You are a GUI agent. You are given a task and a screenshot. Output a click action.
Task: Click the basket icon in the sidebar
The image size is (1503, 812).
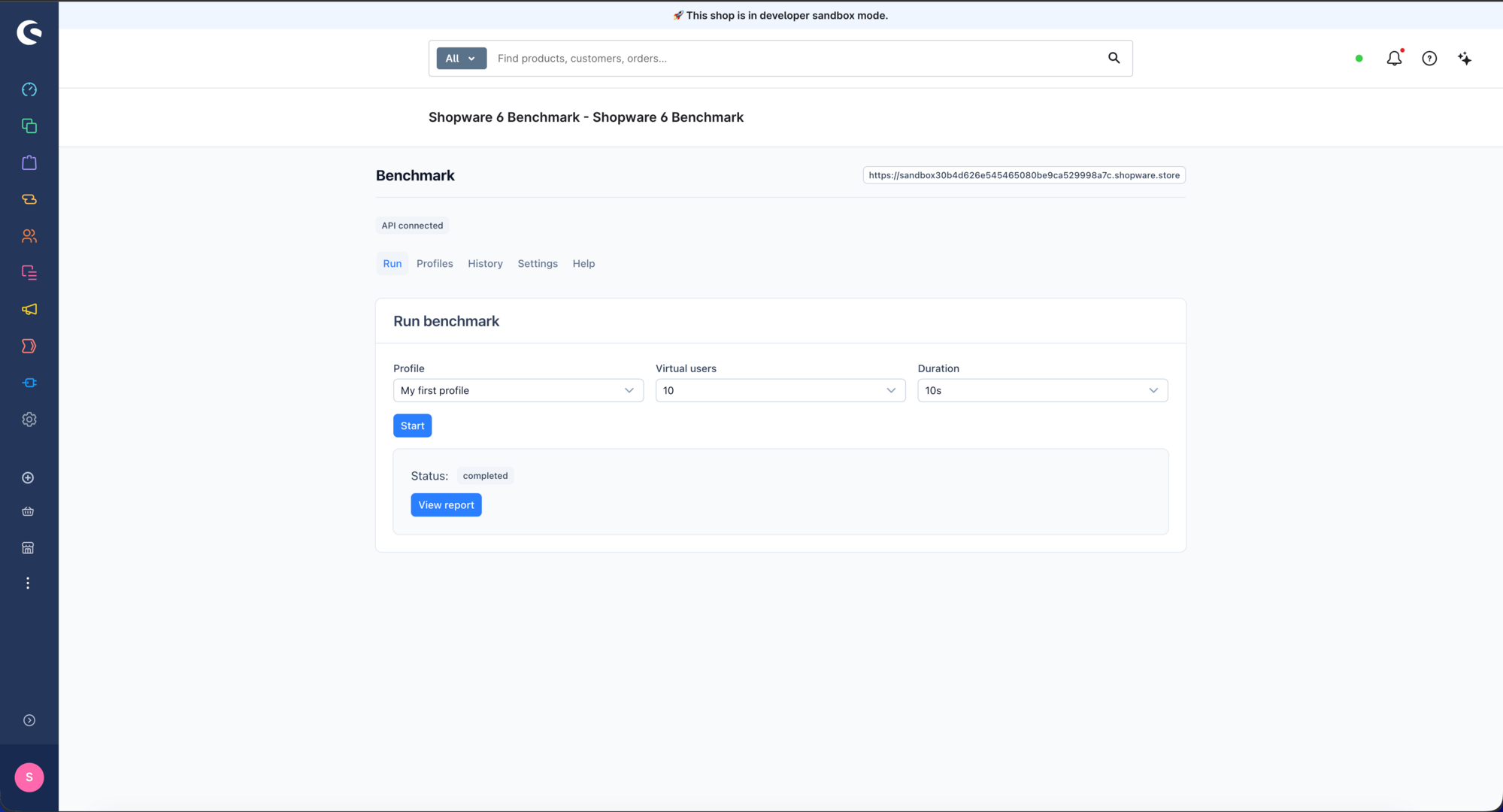[28, 511]
